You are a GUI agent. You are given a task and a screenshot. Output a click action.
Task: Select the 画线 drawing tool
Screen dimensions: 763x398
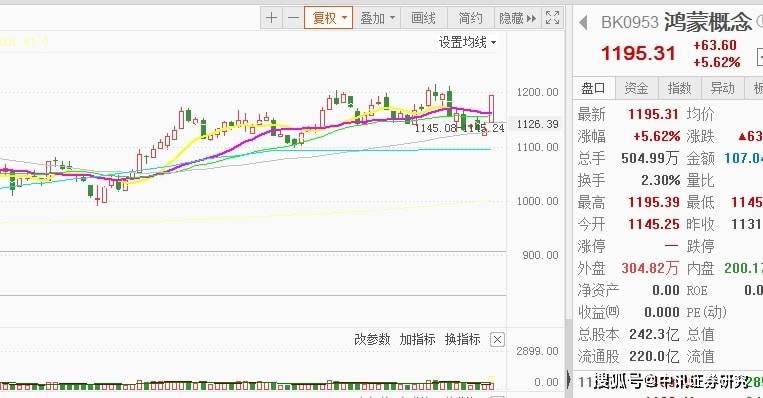[x=423, y=18]
